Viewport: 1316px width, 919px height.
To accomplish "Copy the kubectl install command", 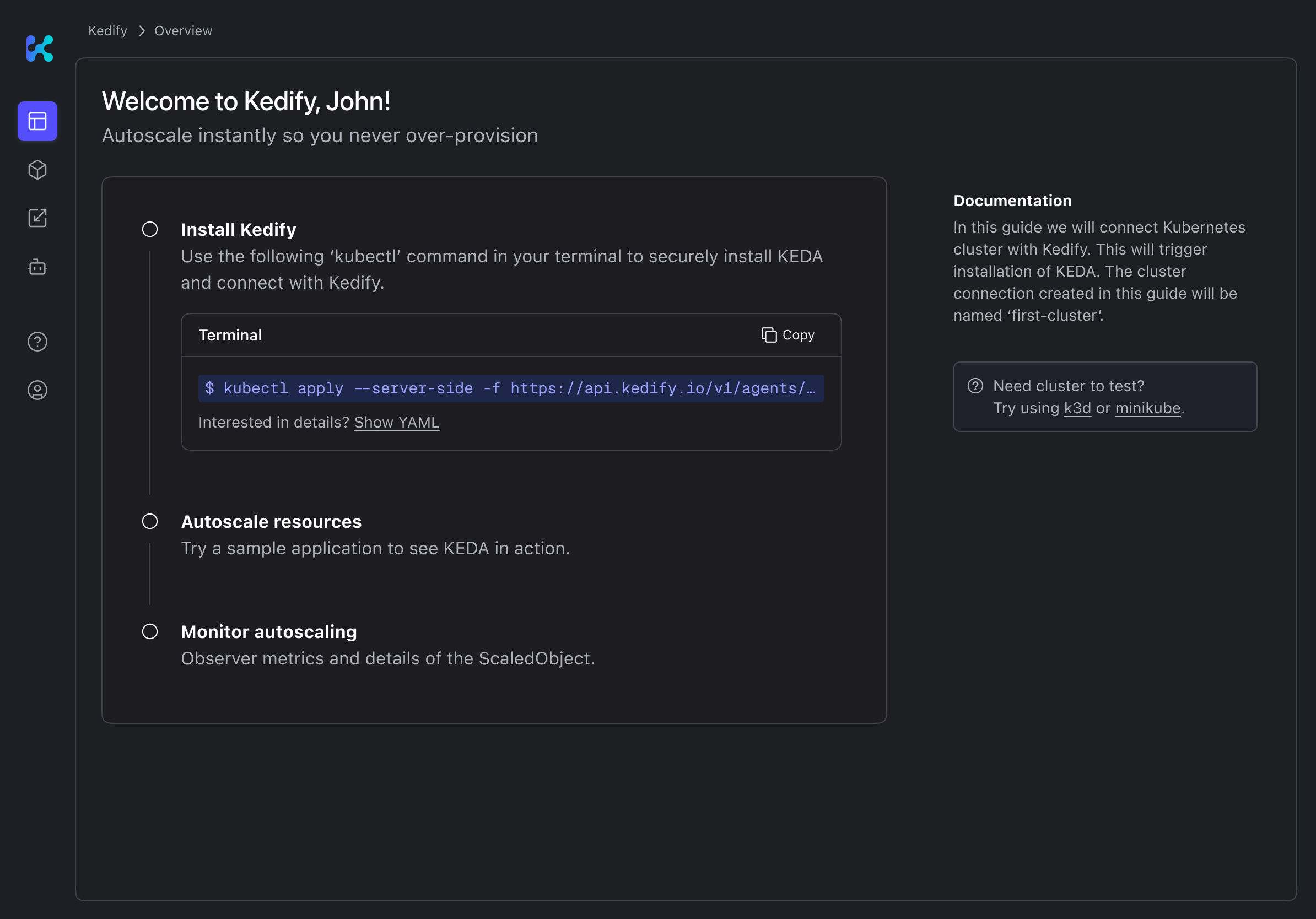I will tap(788, 335).
